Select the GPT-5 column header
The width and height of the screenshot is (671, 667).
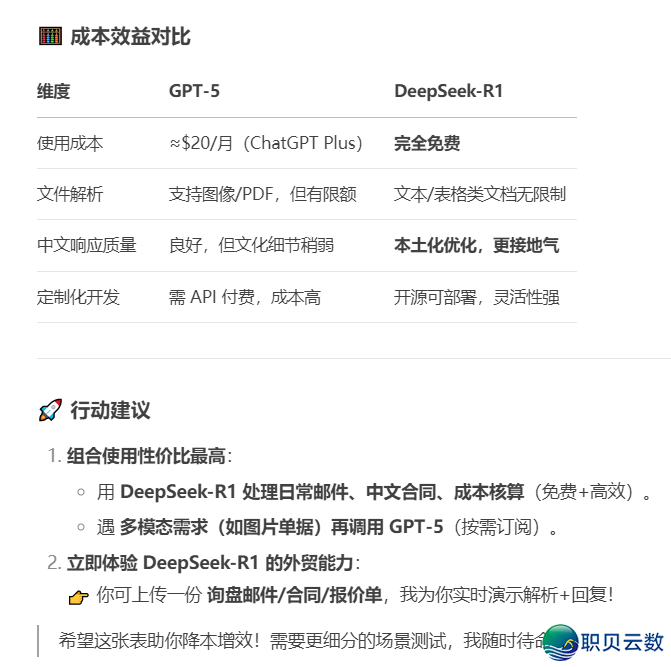coord(194,92)
